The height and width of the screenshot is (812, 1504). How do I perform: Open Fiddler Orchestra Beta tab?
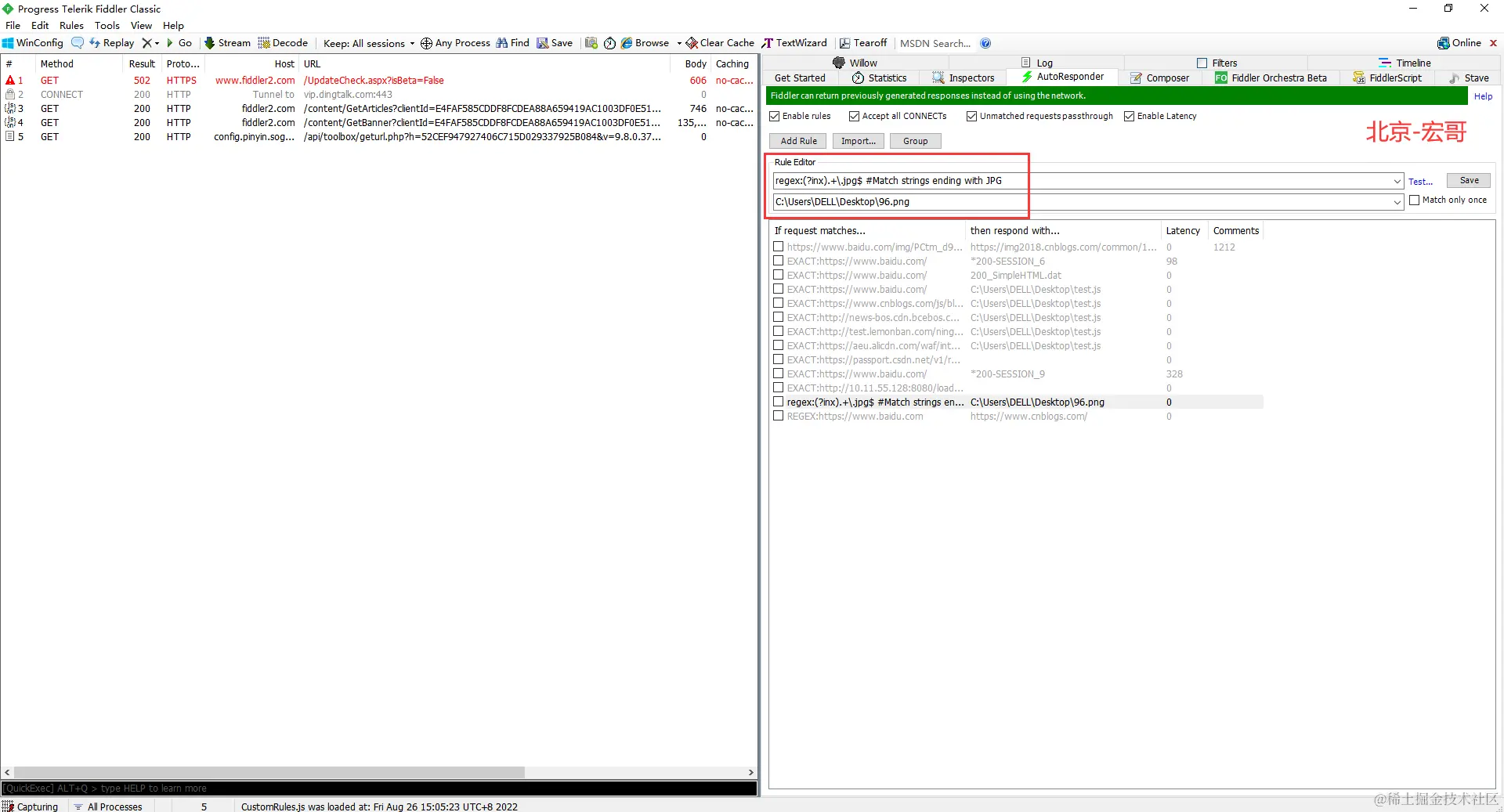(1271, 78)
